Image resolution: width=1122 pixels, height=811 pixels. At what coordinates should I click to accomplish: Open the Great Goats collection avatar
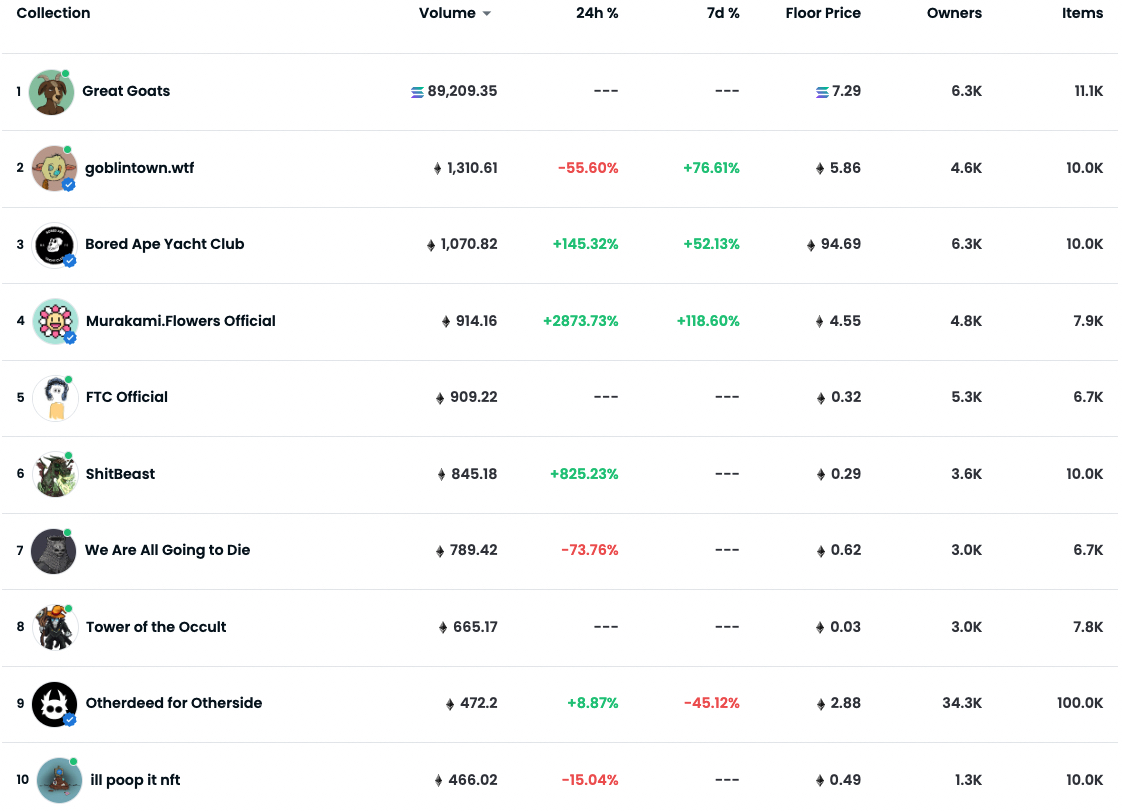(x=52, y=92)
